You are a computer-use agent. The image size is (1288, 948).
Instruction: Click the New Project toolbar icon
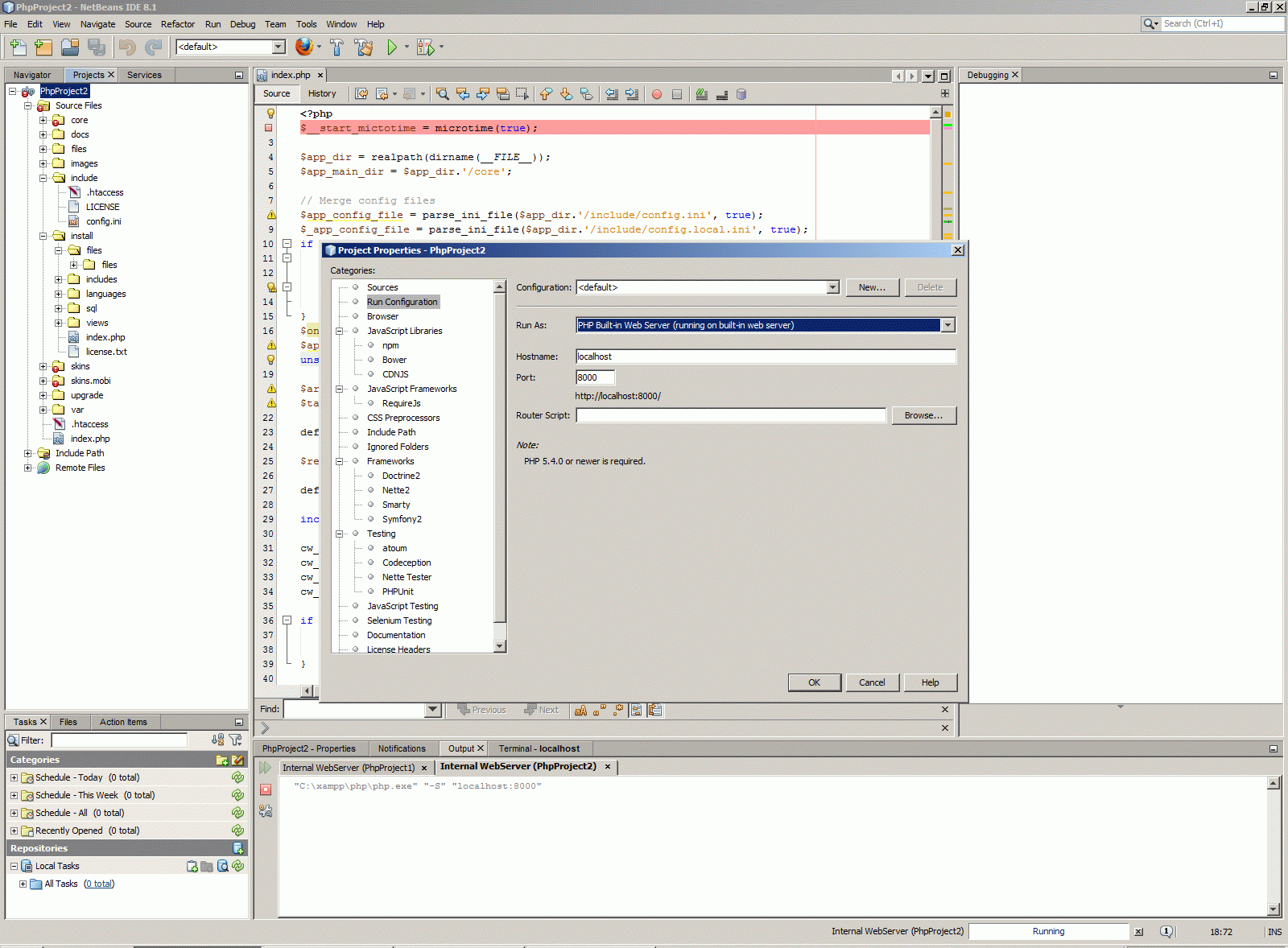pyautogui.click(x=43, y=47)
